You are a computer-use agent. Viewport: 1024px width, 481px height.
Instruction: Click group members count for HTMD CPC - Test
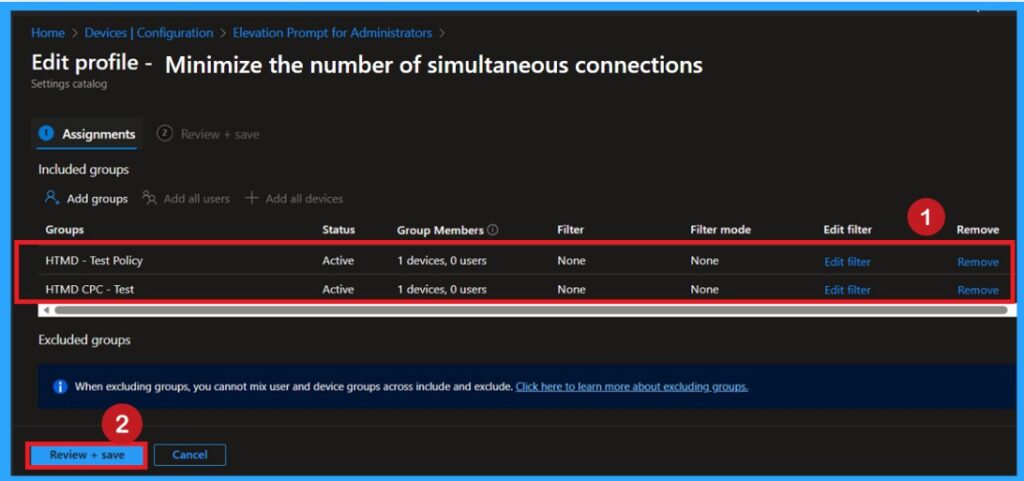(441, 289)
